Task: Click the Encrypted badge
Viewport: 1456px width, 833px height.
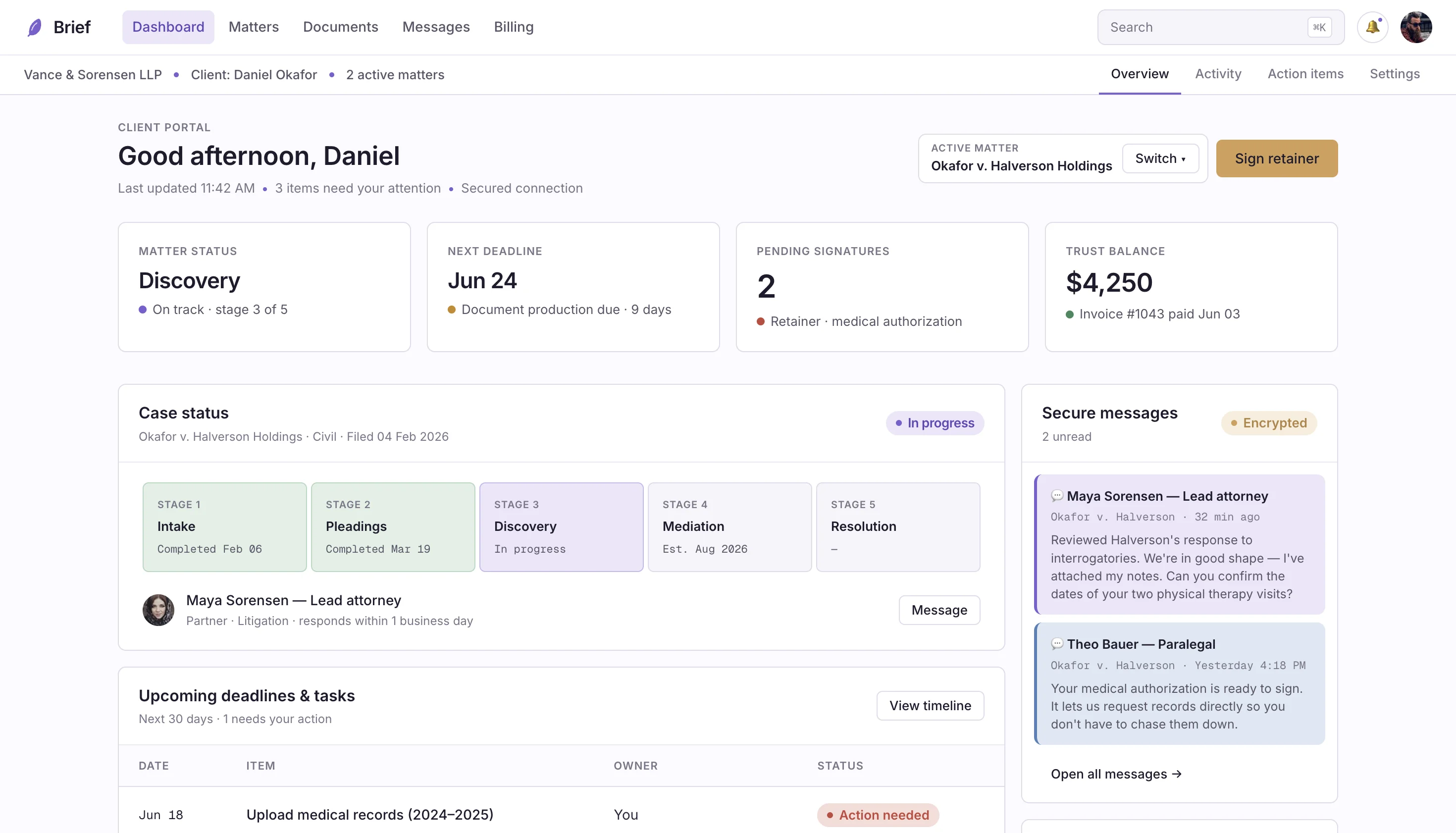Action: 1268,423
